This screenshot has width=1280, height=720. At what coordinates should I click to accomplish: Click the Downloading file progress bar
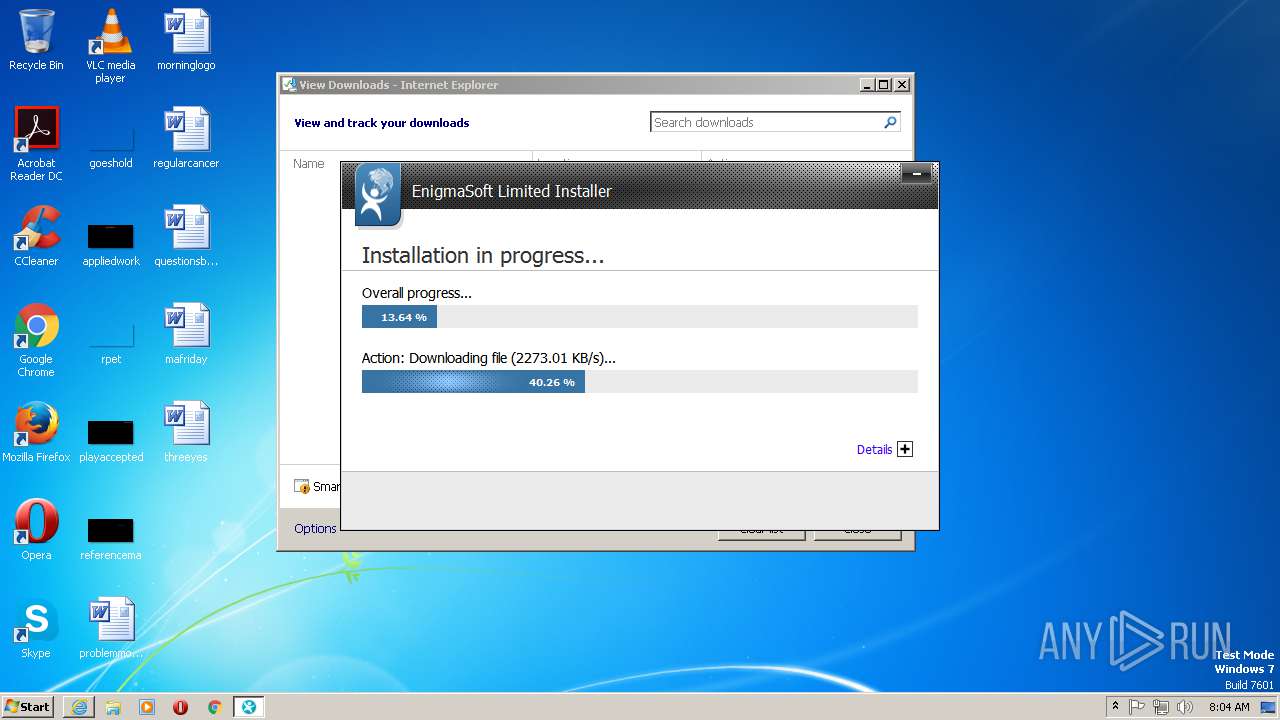tap(639, 382)
